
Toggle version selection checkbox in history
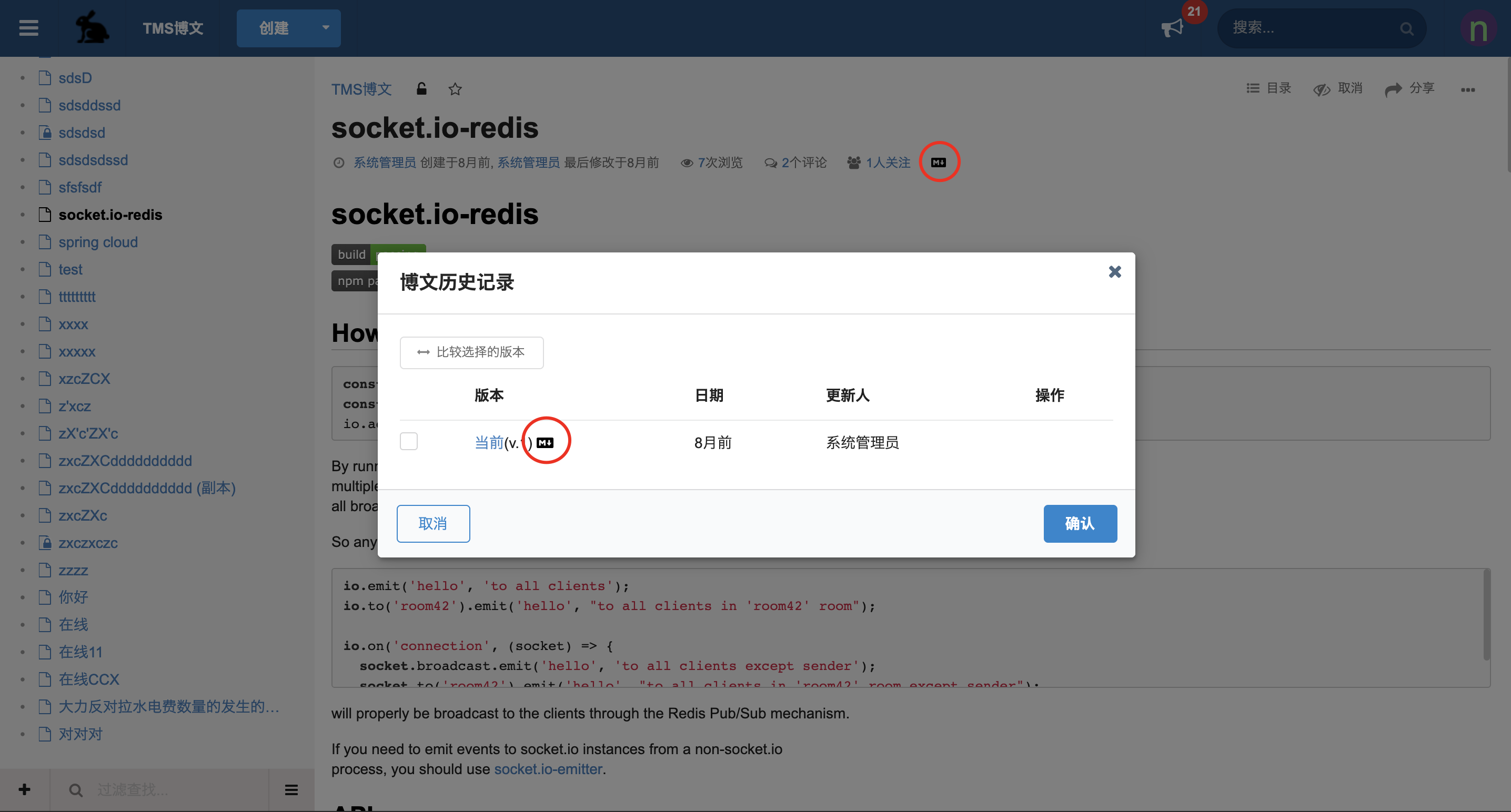tap(408, 441)
